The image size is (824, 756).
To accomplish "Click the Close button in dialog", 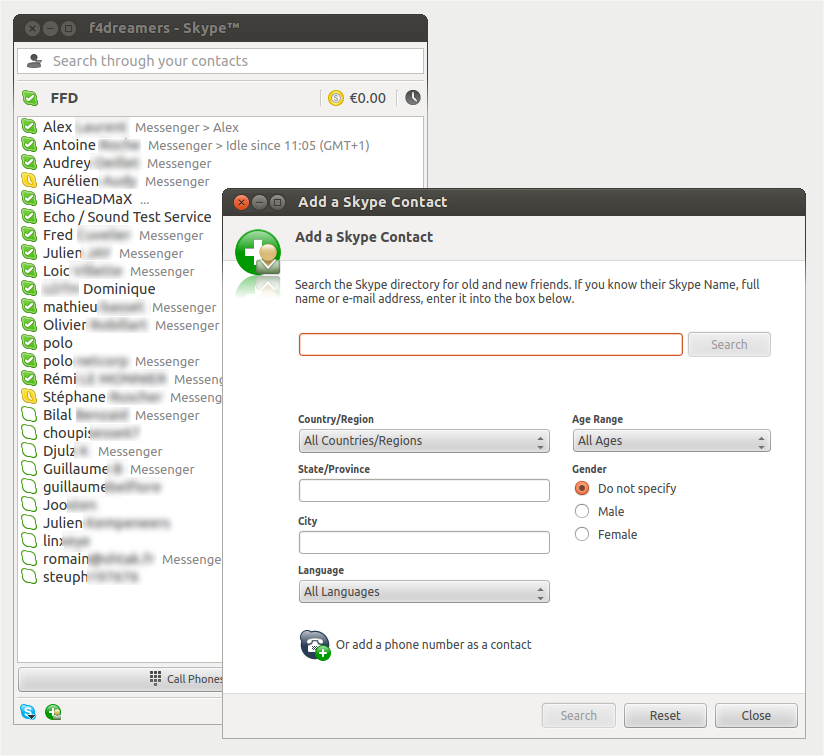I will (756, 716).
